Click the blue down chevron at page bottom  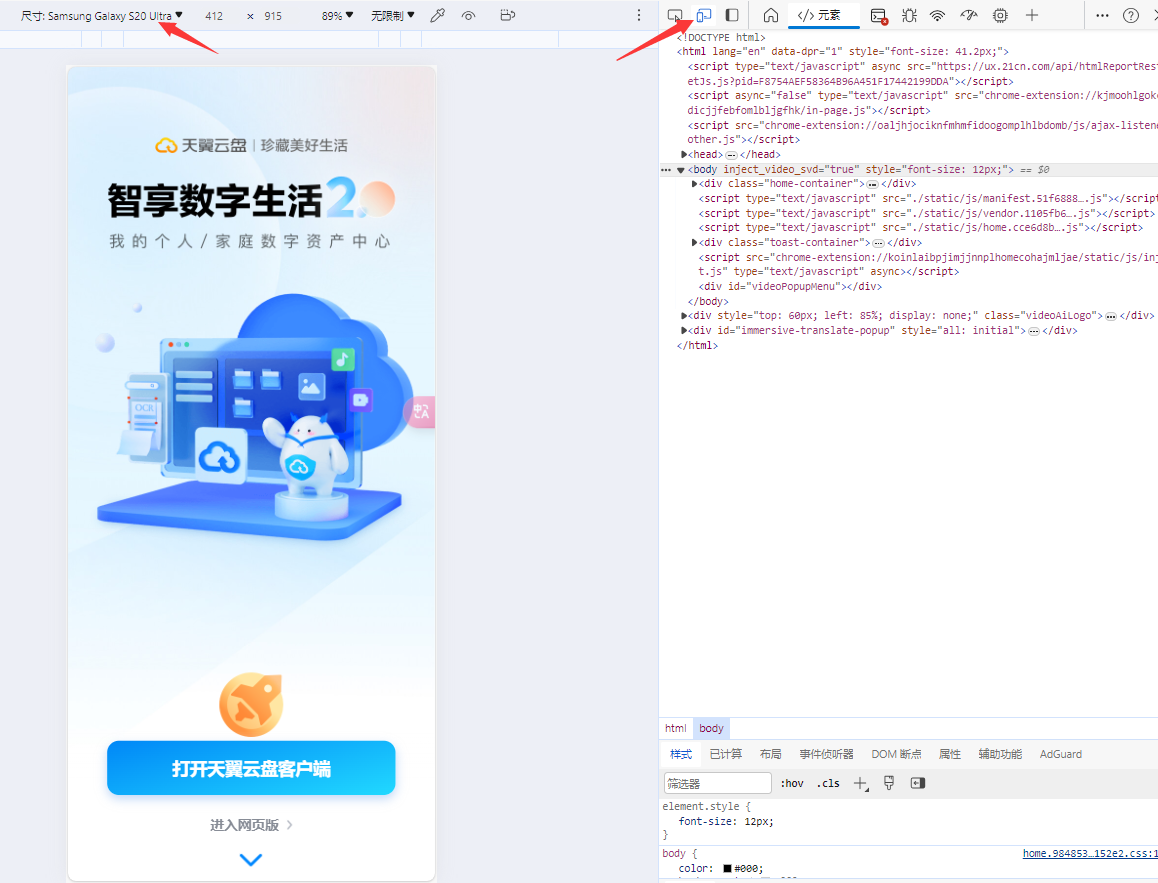[251, 859]
